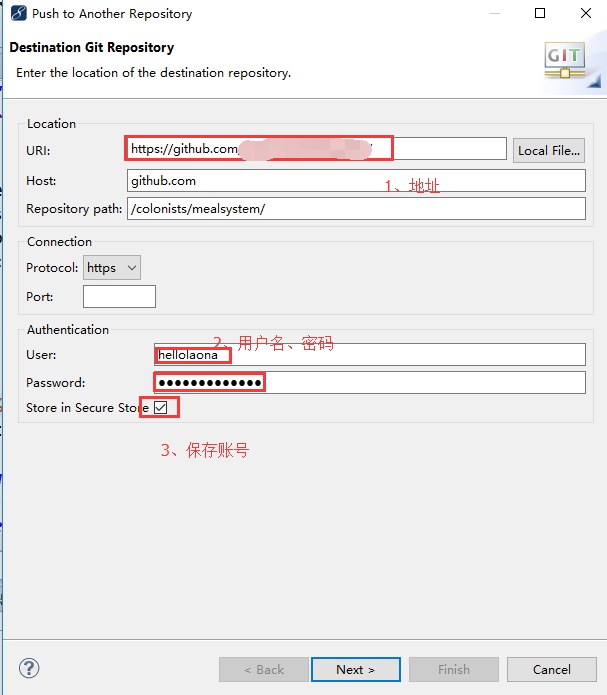Viewport: 607px width, 695px height.
Task: Click the help question mark icon
Action: click(x=29, y=668)
